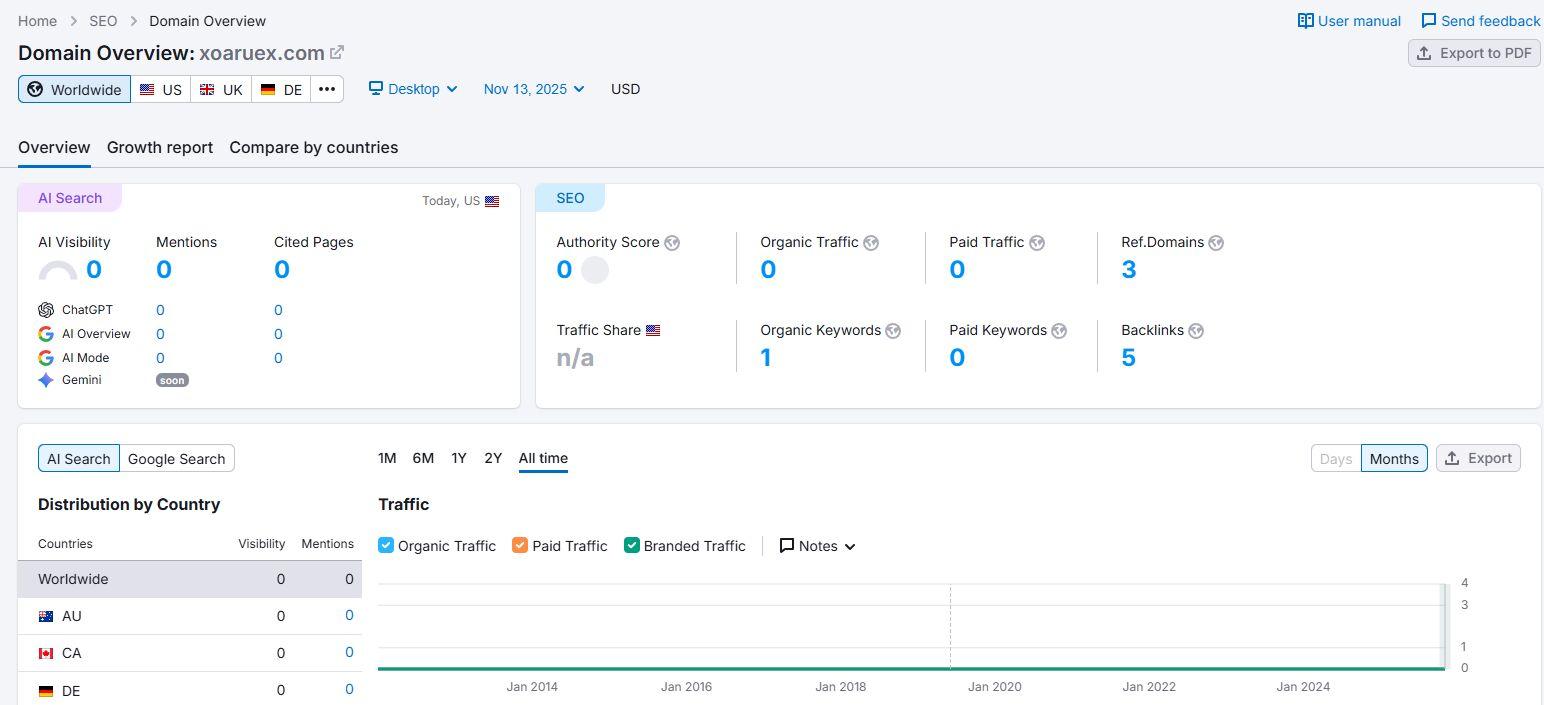Click the Google icon for AI Mode
The height and width of the screenshot is (705, 1544).
coord(46,358)
